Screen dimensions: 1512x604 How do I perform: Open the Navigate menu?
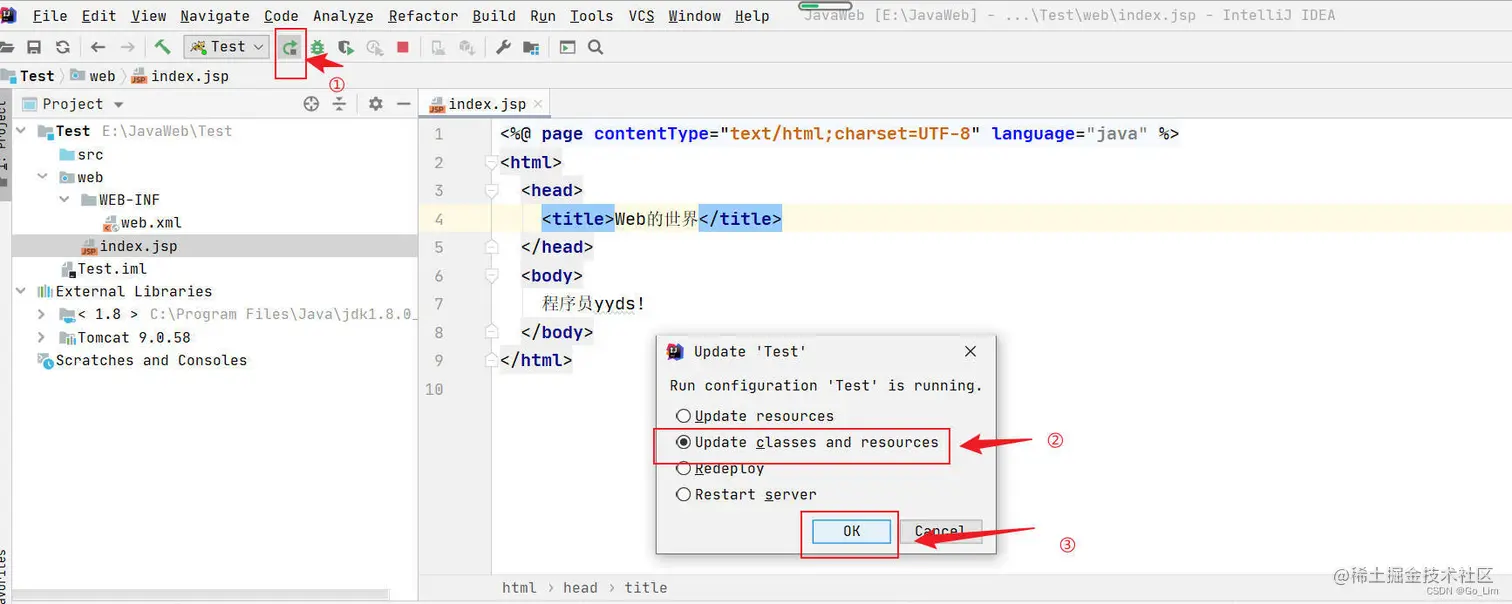point(216,16)
